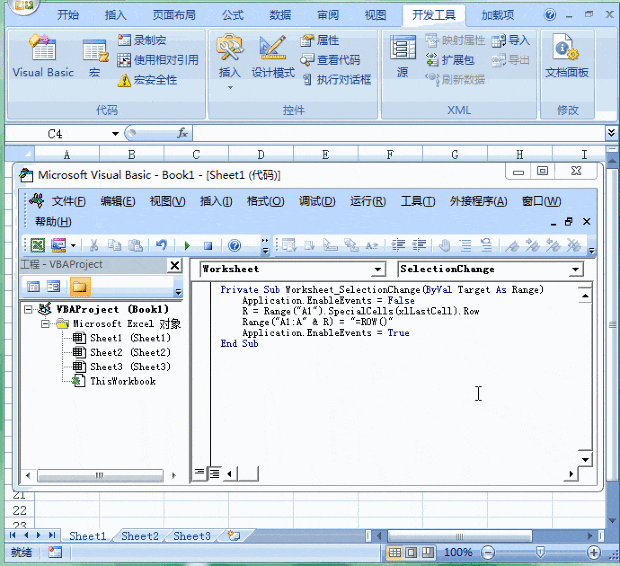This screenshot has height=566, width=620.
Task: Click the zoom slider in the status bar
Action: 540,552
